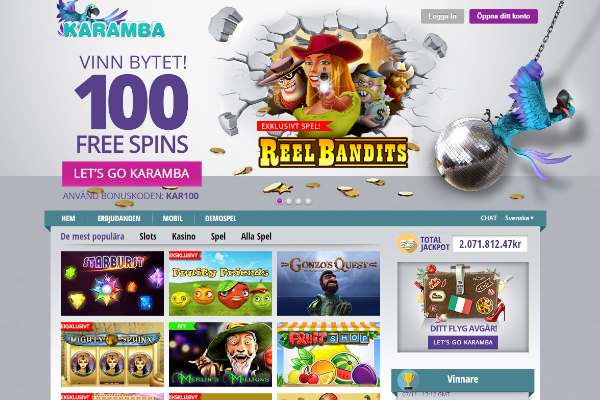Image resolution: width=600 pixels, height=400 pixels.
Task: Open the Chat link
Action: click(488, 218)
